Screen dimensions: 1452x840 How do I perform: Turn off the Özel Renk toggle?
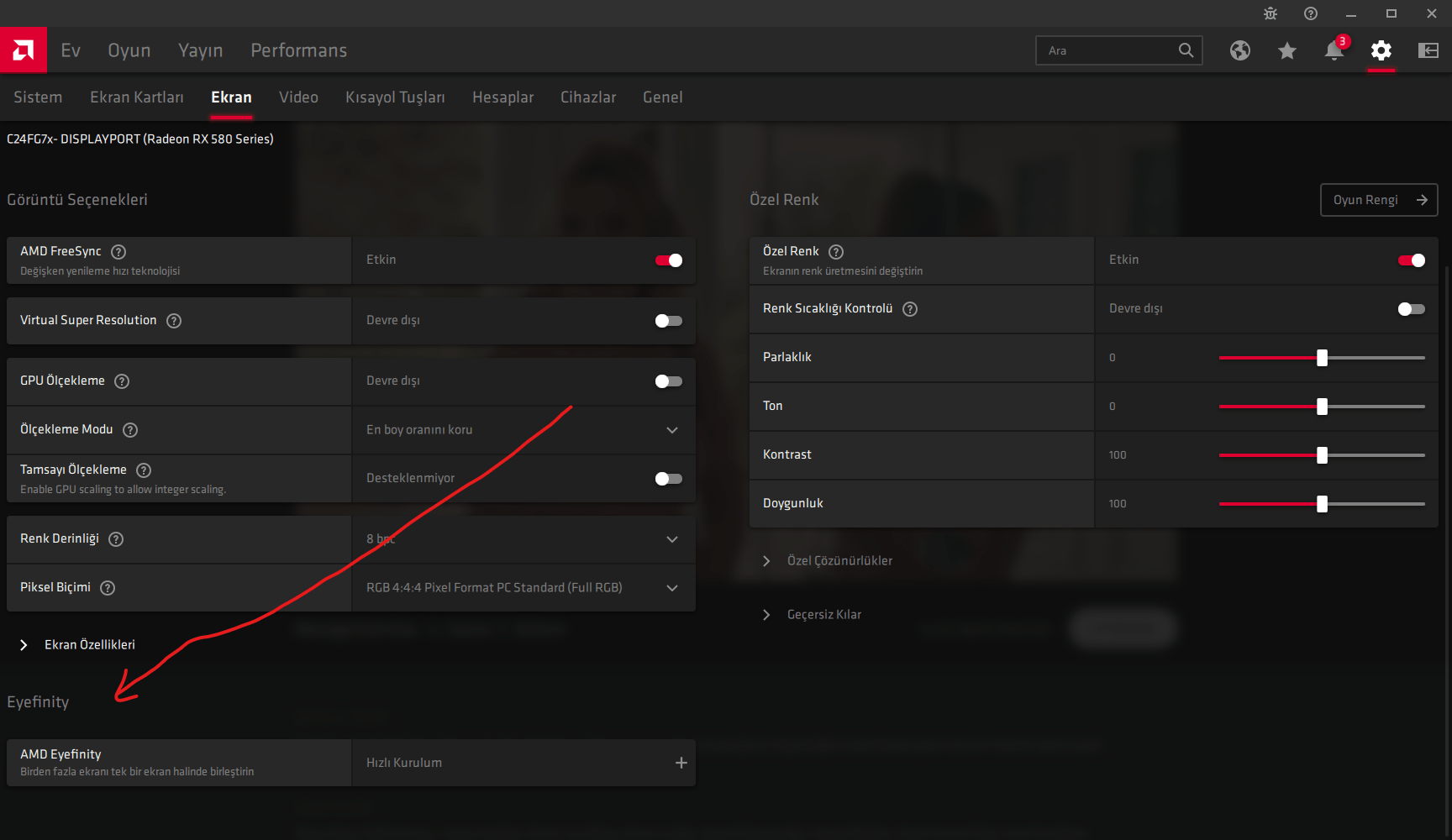tap(1412, 260)
